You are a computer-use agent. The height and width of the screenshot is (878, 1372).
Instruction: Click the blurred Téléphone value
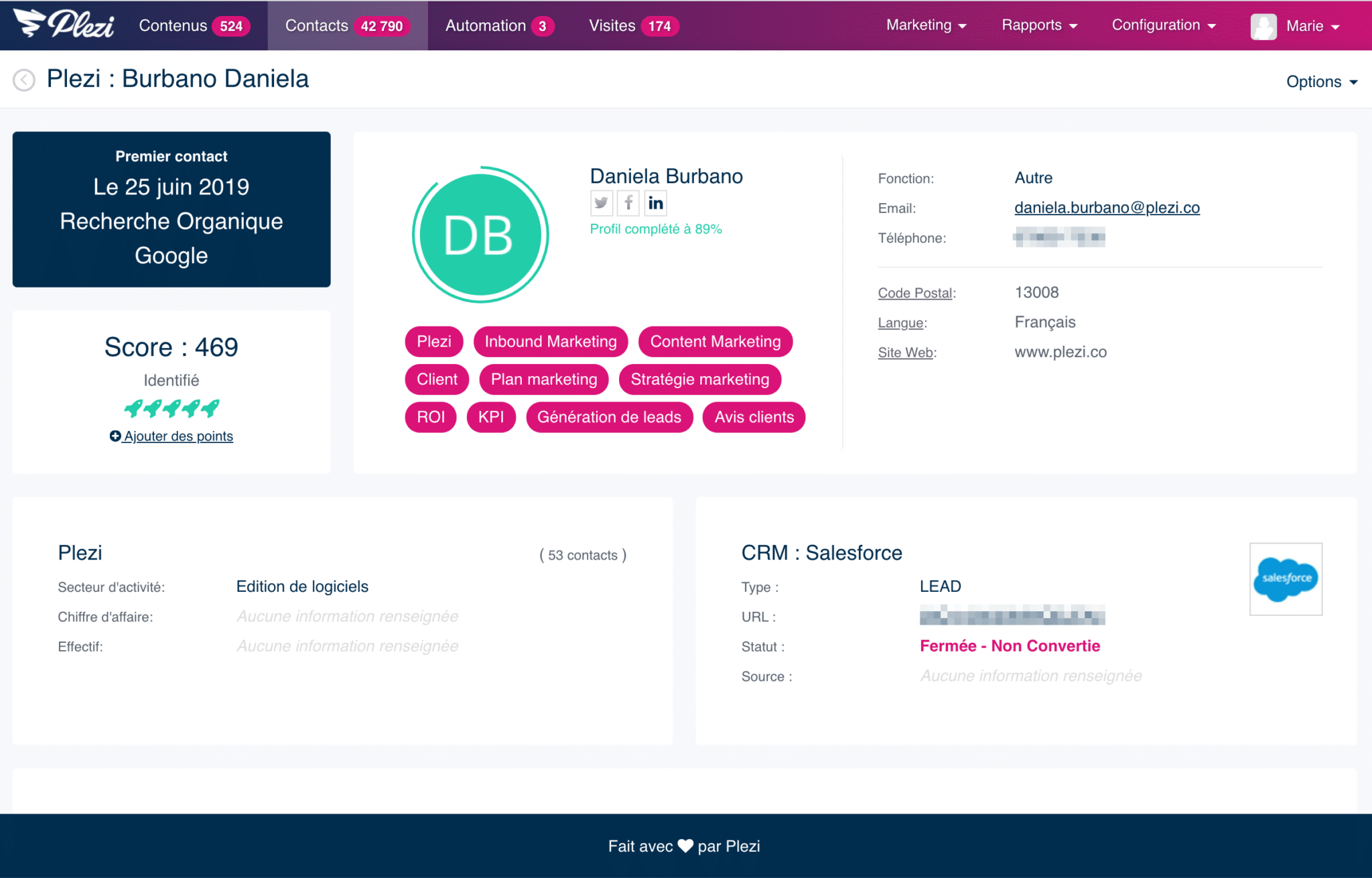1059,237
